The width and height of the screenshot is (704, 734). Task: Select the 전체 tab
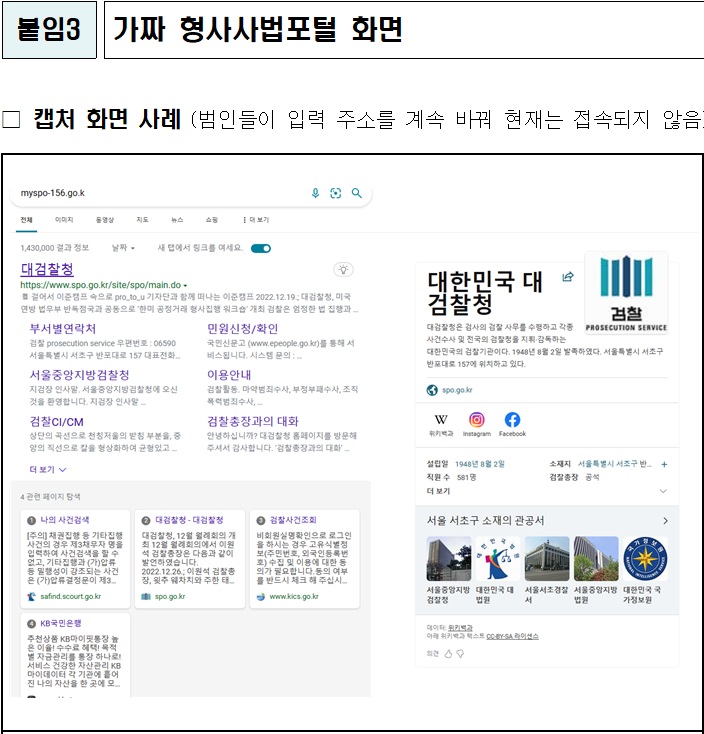coord(26,220)
